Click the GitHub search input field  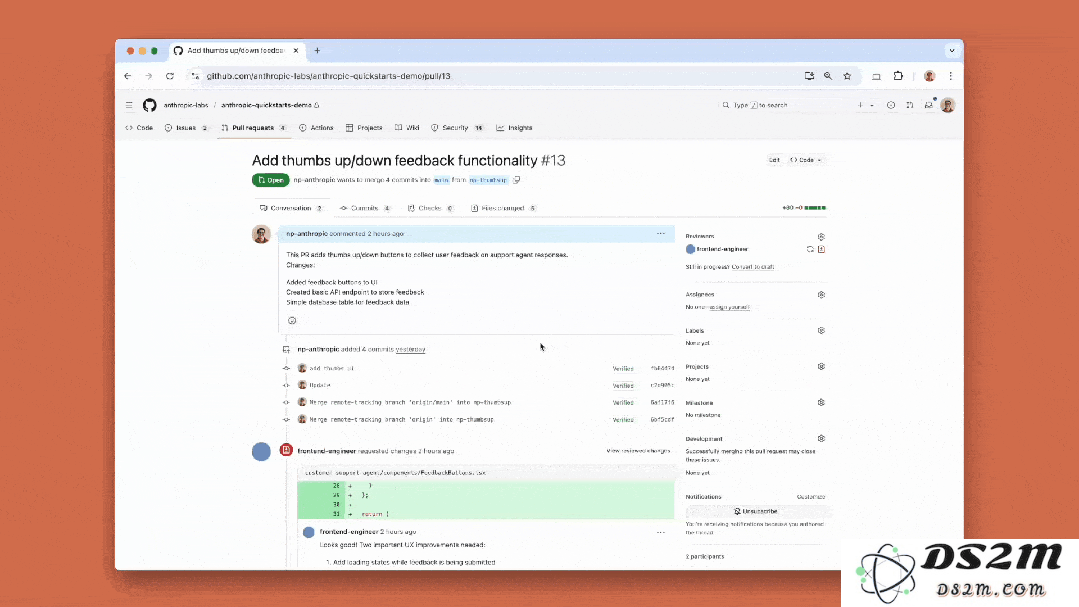[x=783, y=105]
